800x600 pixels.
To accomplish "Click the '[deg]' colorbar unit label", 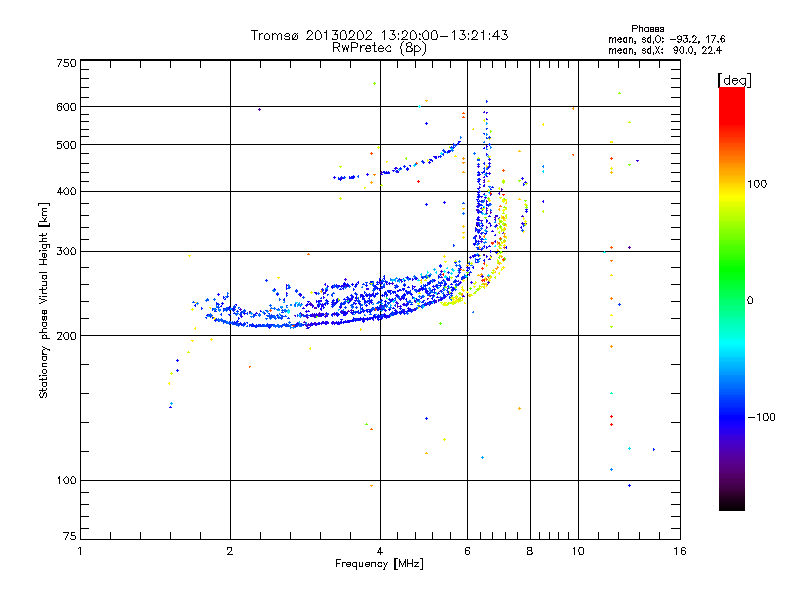I will (x=734, y=80).
